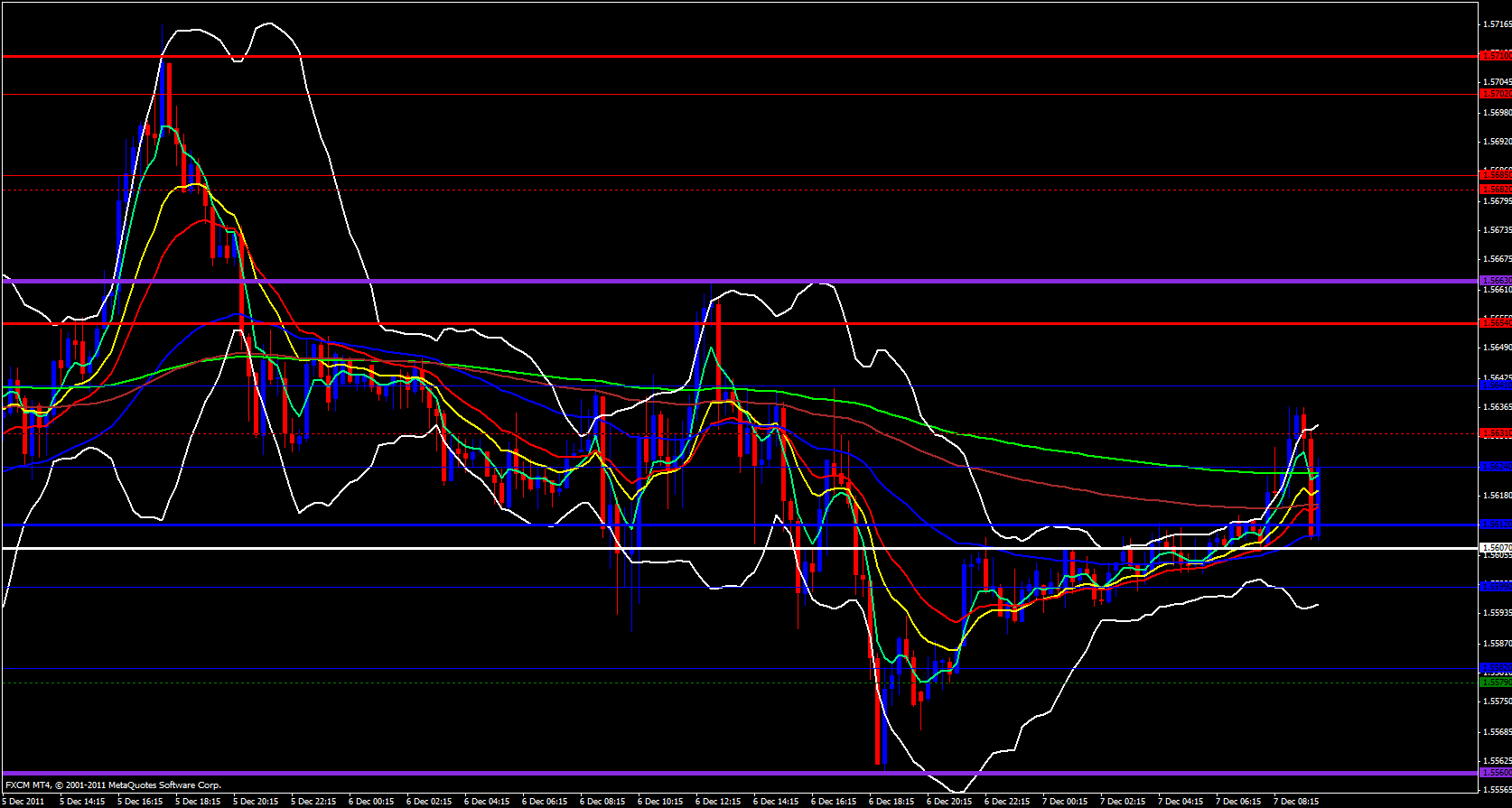The image size is (1512, 808).
Task: Select the 7 Dec 08:15 time marker
Action: coord(1295,802)
